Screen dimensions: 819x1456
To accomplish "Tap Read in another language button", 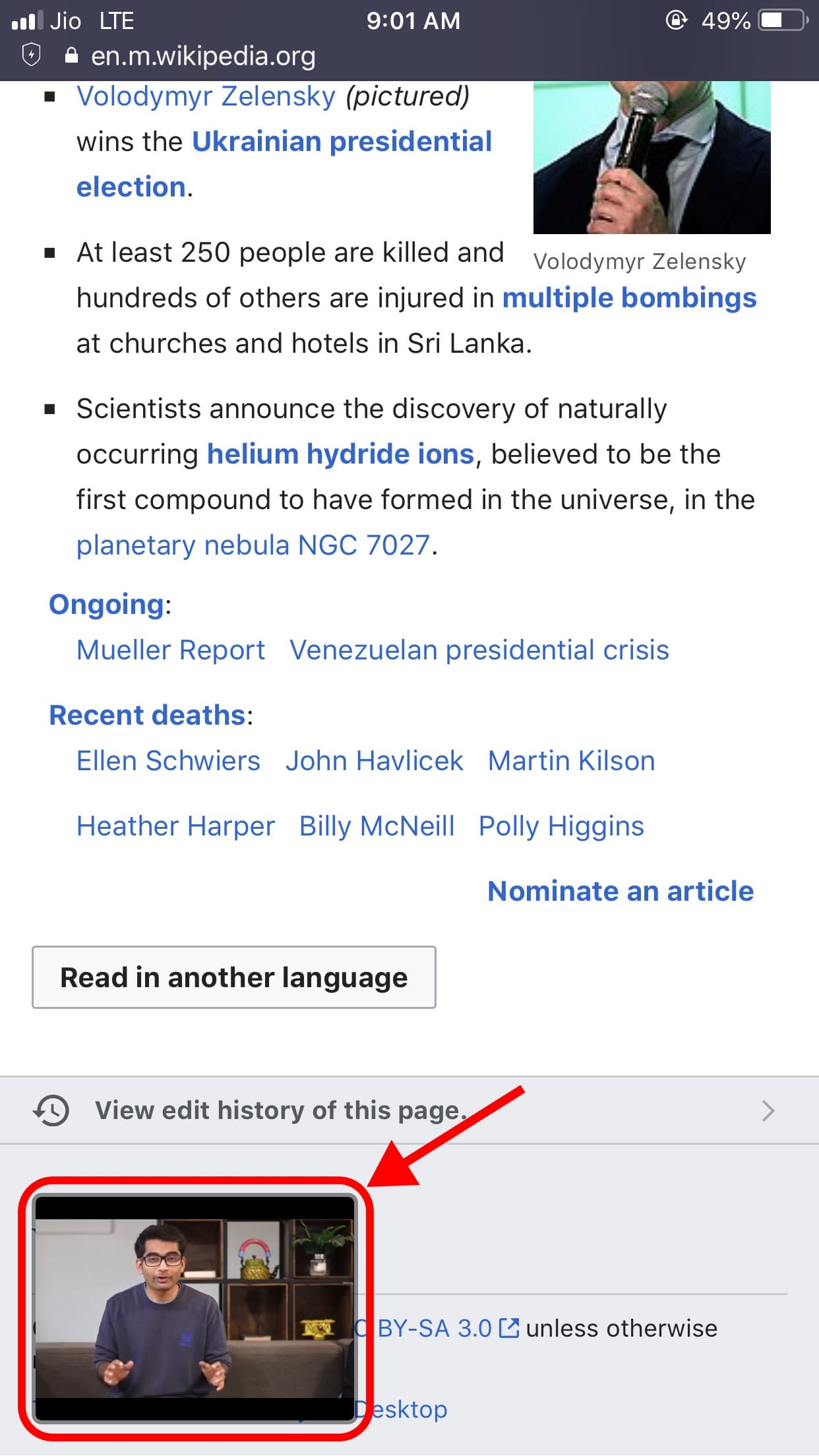I will pos(234,977).
